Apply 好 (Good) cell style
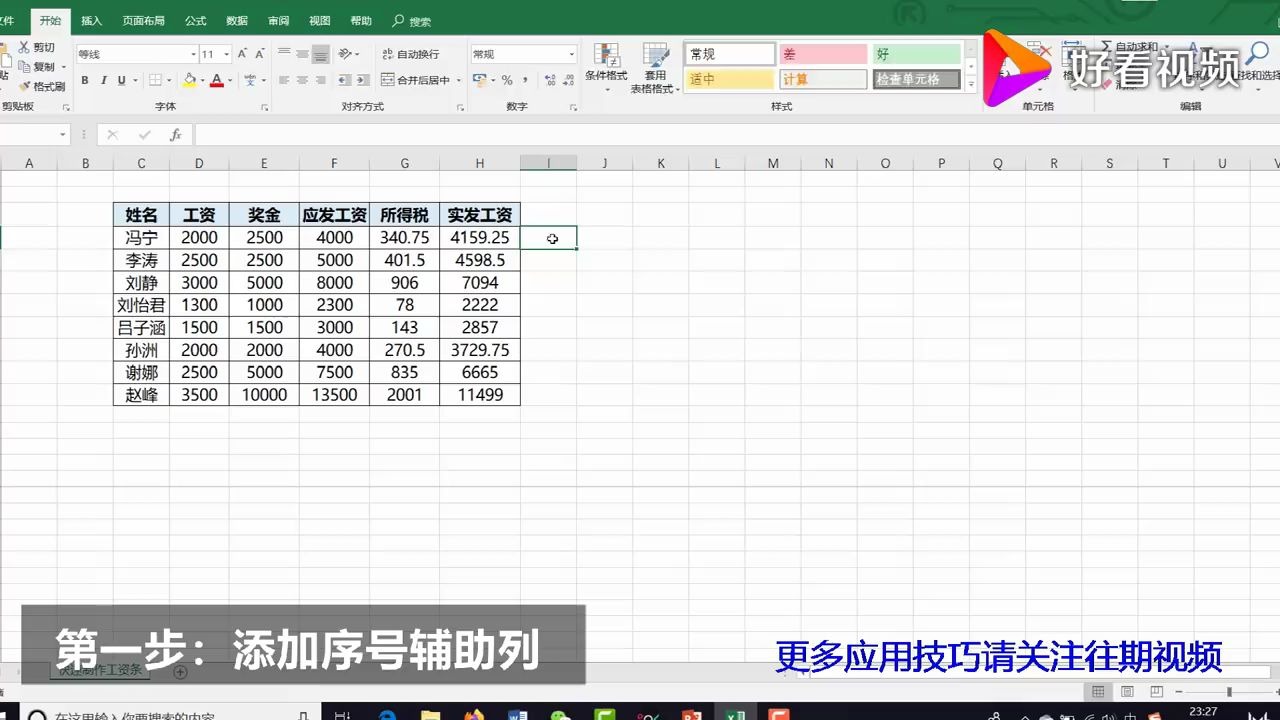The height and width of the screenshot is (720, 1280). [x=916, y=54]
